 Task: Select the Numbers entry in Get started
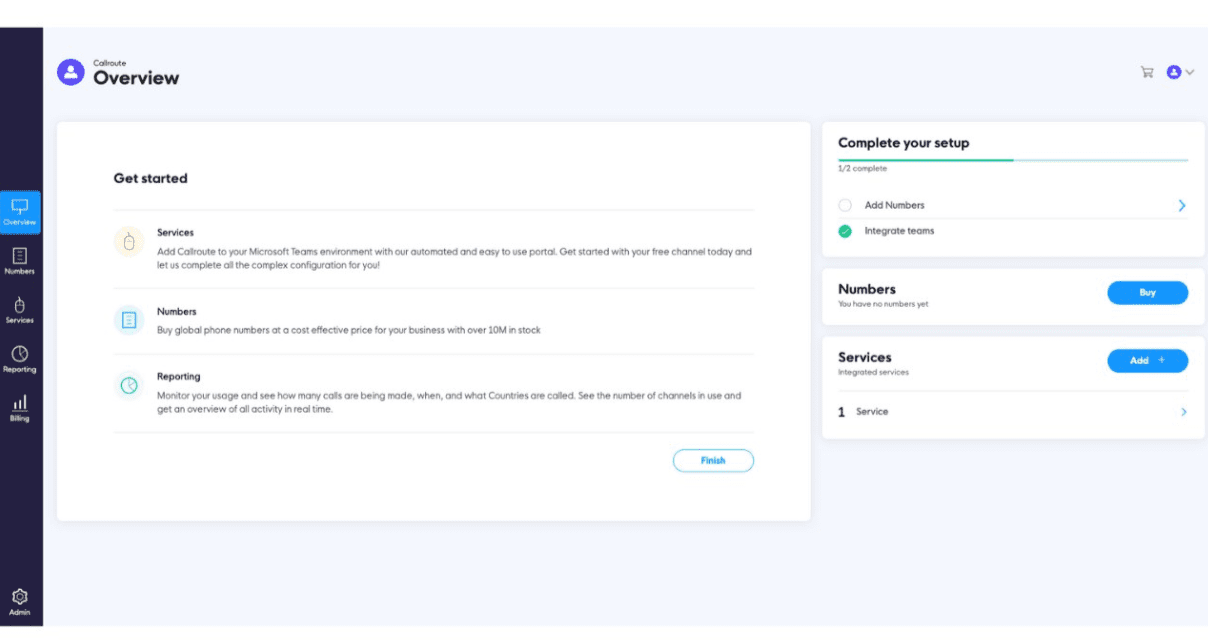point(177,312)
